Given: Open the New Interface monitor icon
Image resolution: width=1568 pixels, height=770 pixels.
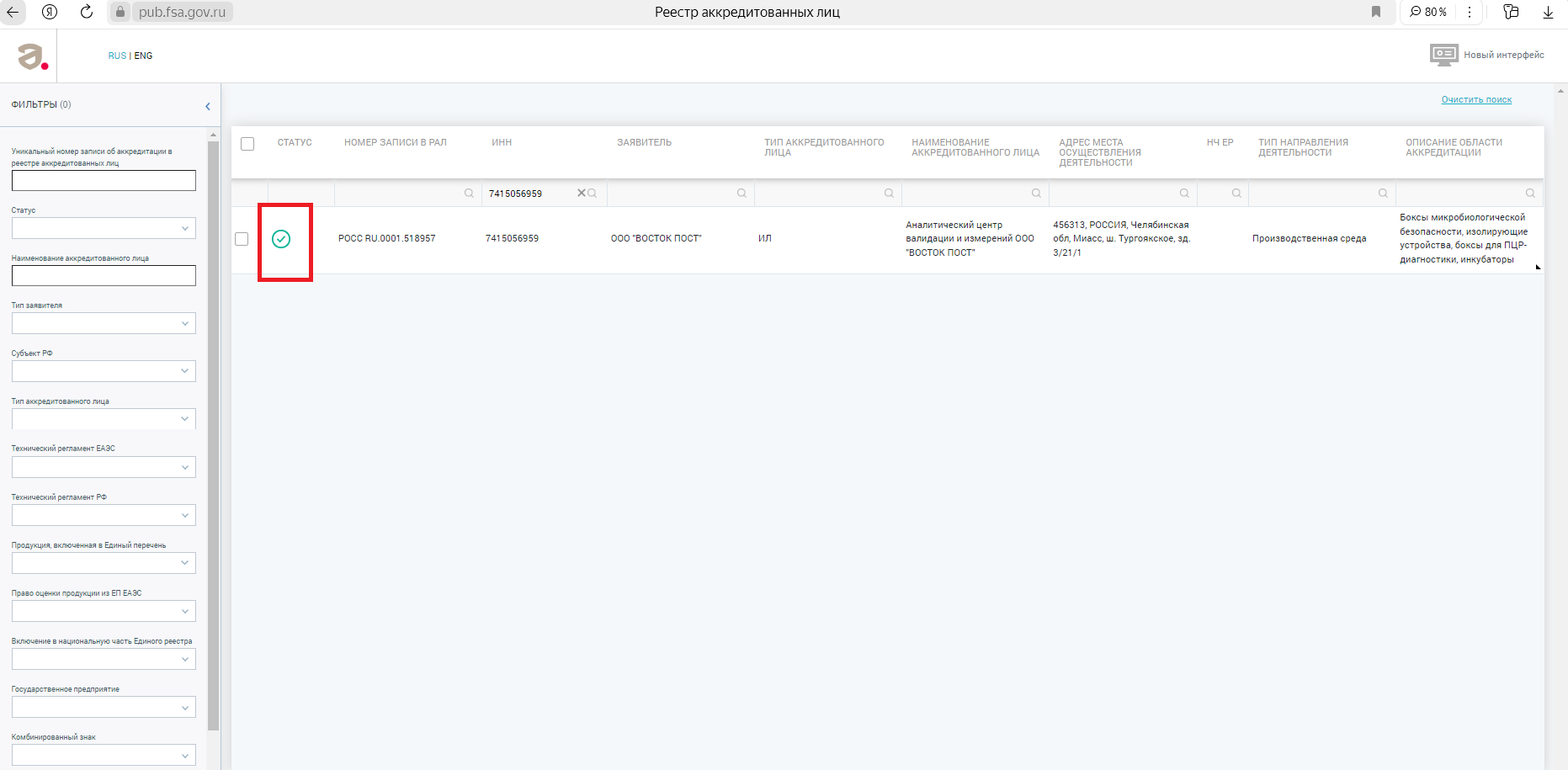Looking at the screenshot, I should [1443, 56].
